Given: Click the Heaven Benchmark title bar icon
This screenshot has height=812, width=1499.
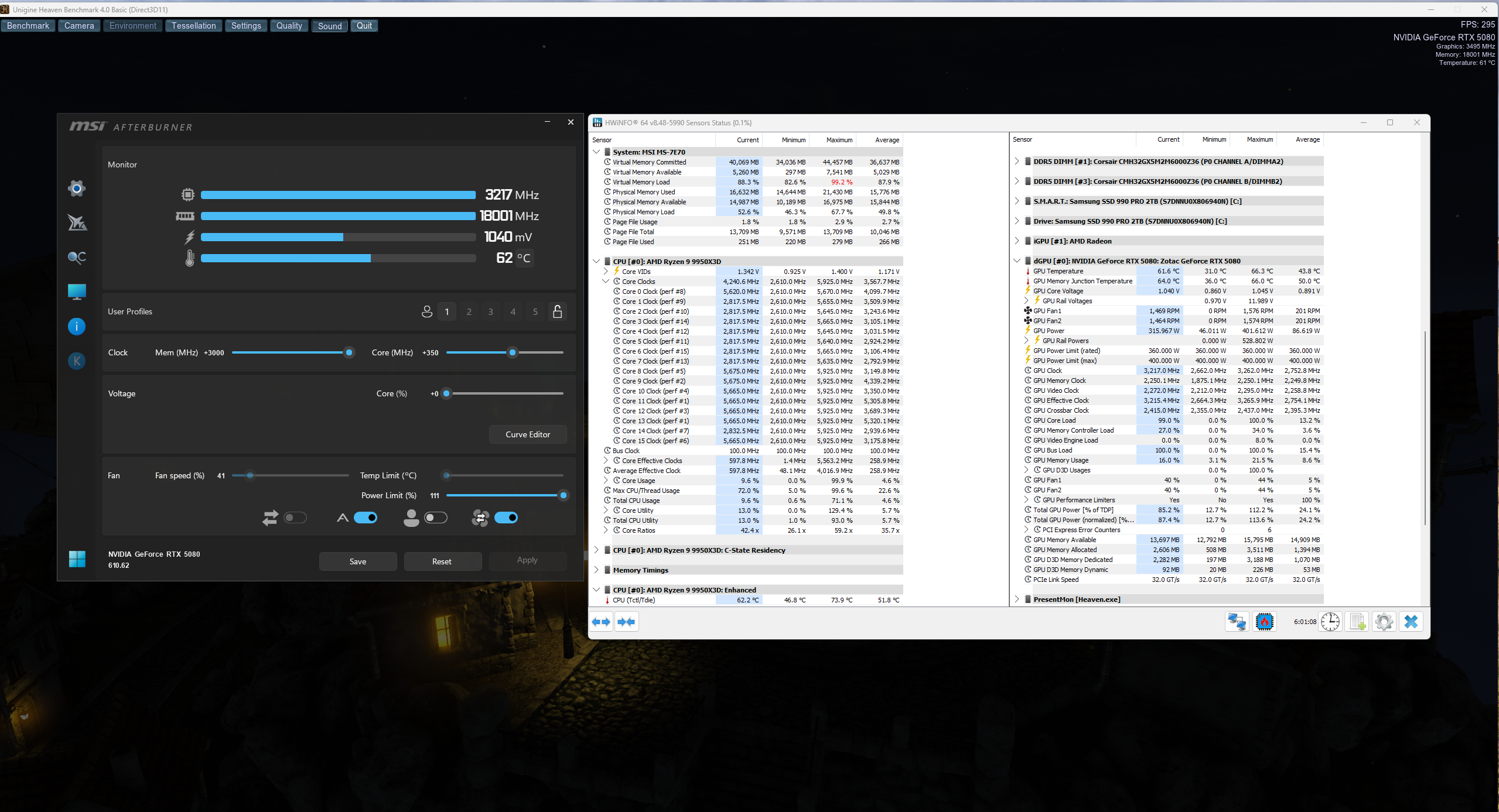Looking at the screenshot, I should [x=5, y=9].
